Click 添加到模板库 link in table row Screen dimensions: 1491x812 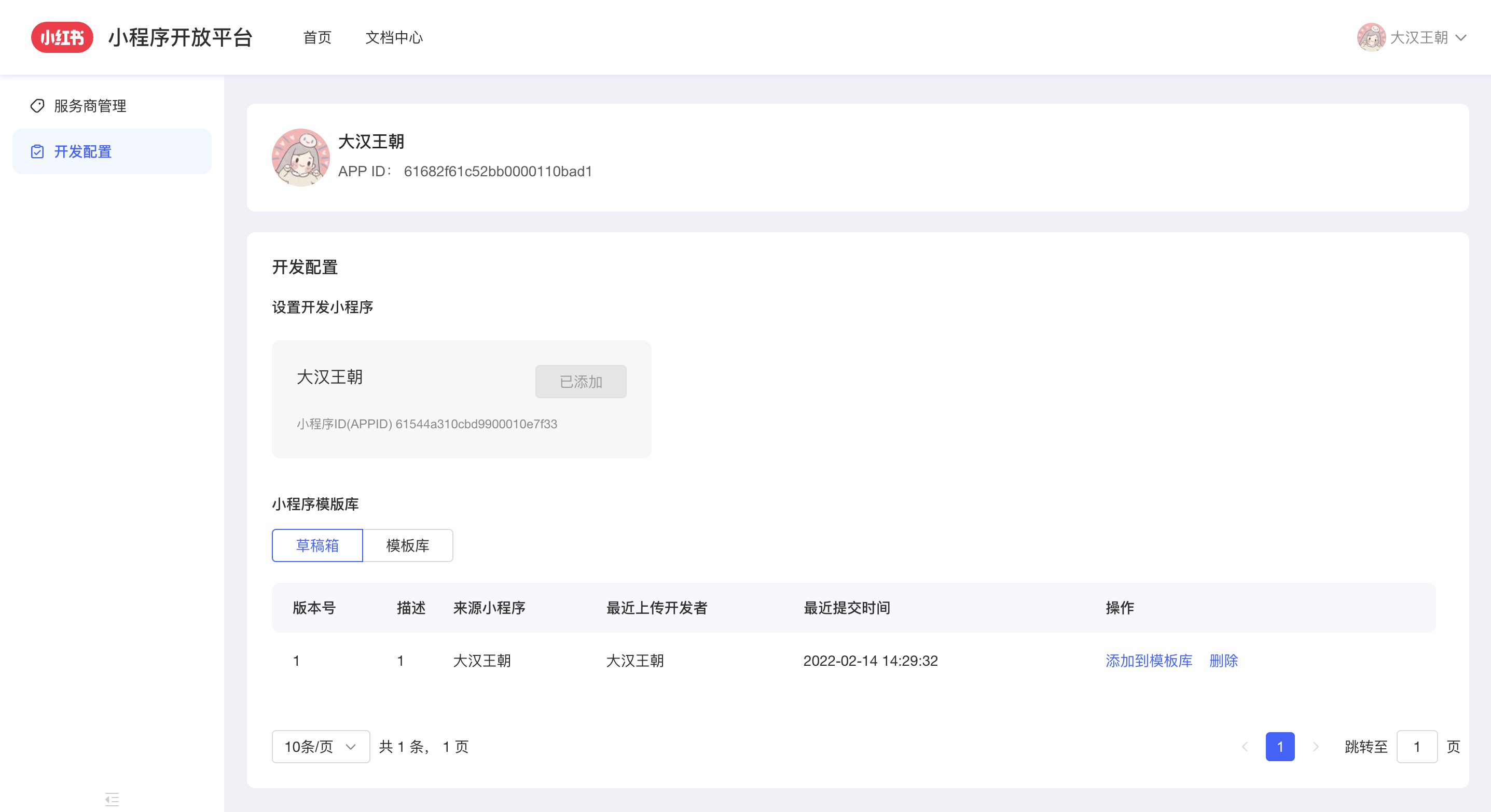(x=1149, y=661)
